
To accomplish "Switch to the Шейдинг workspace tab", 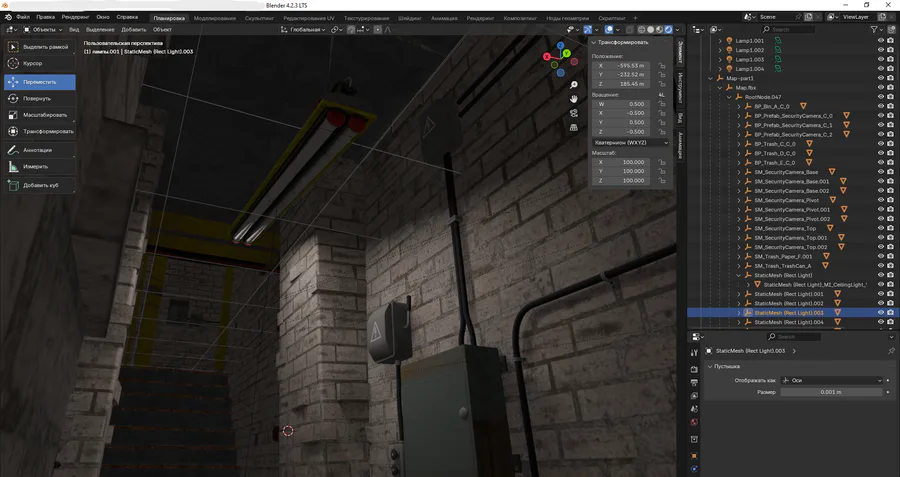I will coord(410,18).
